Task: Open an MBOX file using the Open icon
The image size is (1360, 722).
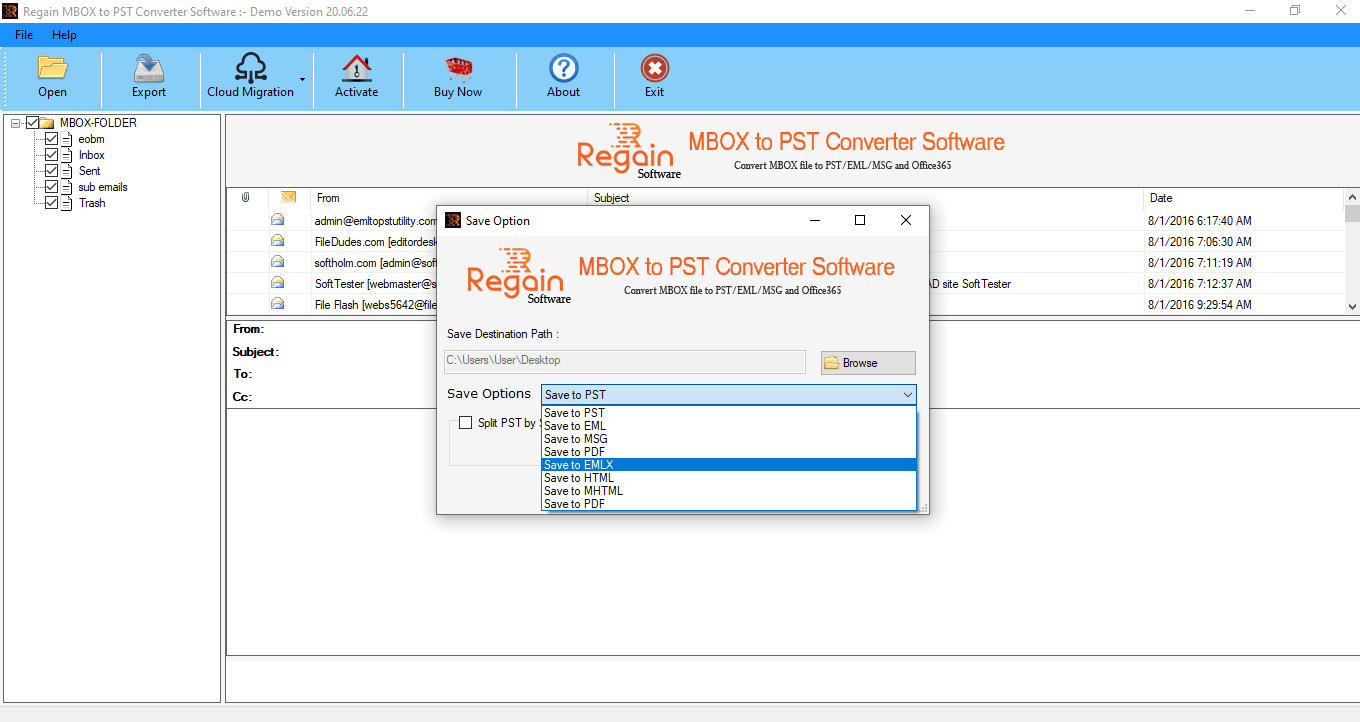Action: (52, 77)
